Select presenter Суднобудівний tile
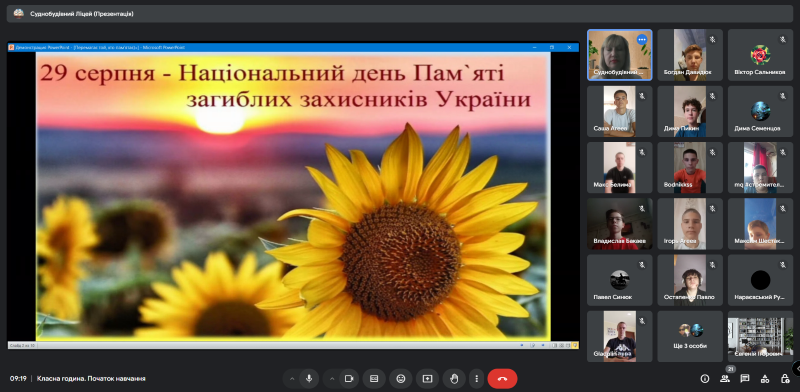Viewport: 800px width, 392px height. 619,55
